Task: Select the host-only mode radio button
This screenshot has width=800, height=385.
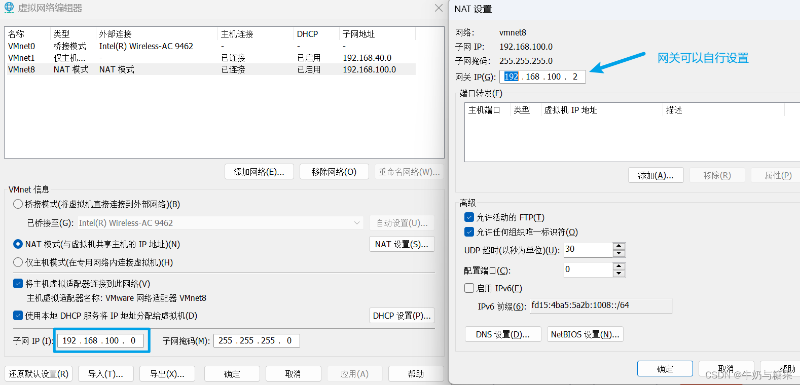Action: (18, 263)
